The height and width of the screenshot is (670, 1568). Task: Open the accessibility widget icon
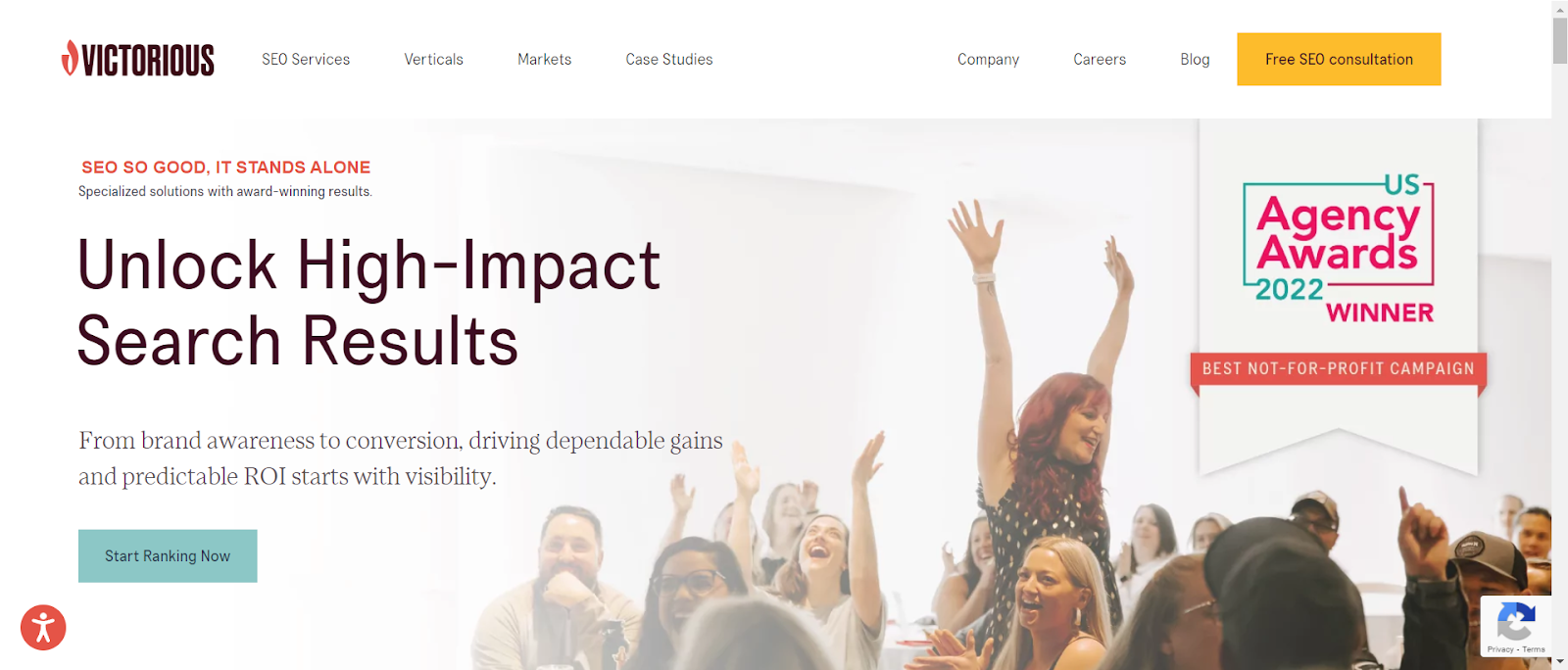tap(43, 628)
